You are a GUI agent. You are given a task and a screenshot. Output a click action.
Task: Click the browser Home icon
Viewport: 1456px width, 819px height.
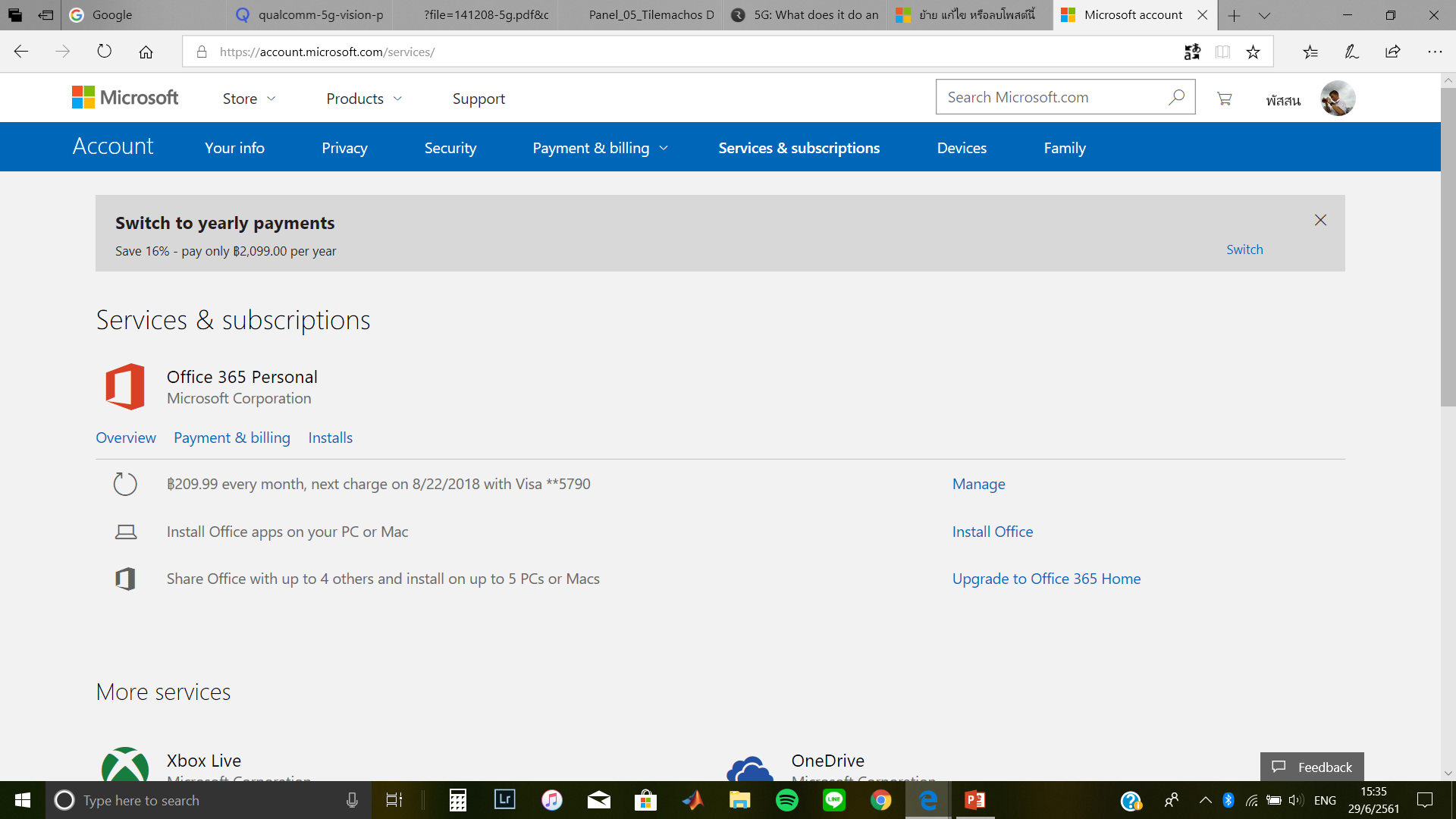(146, 52)
